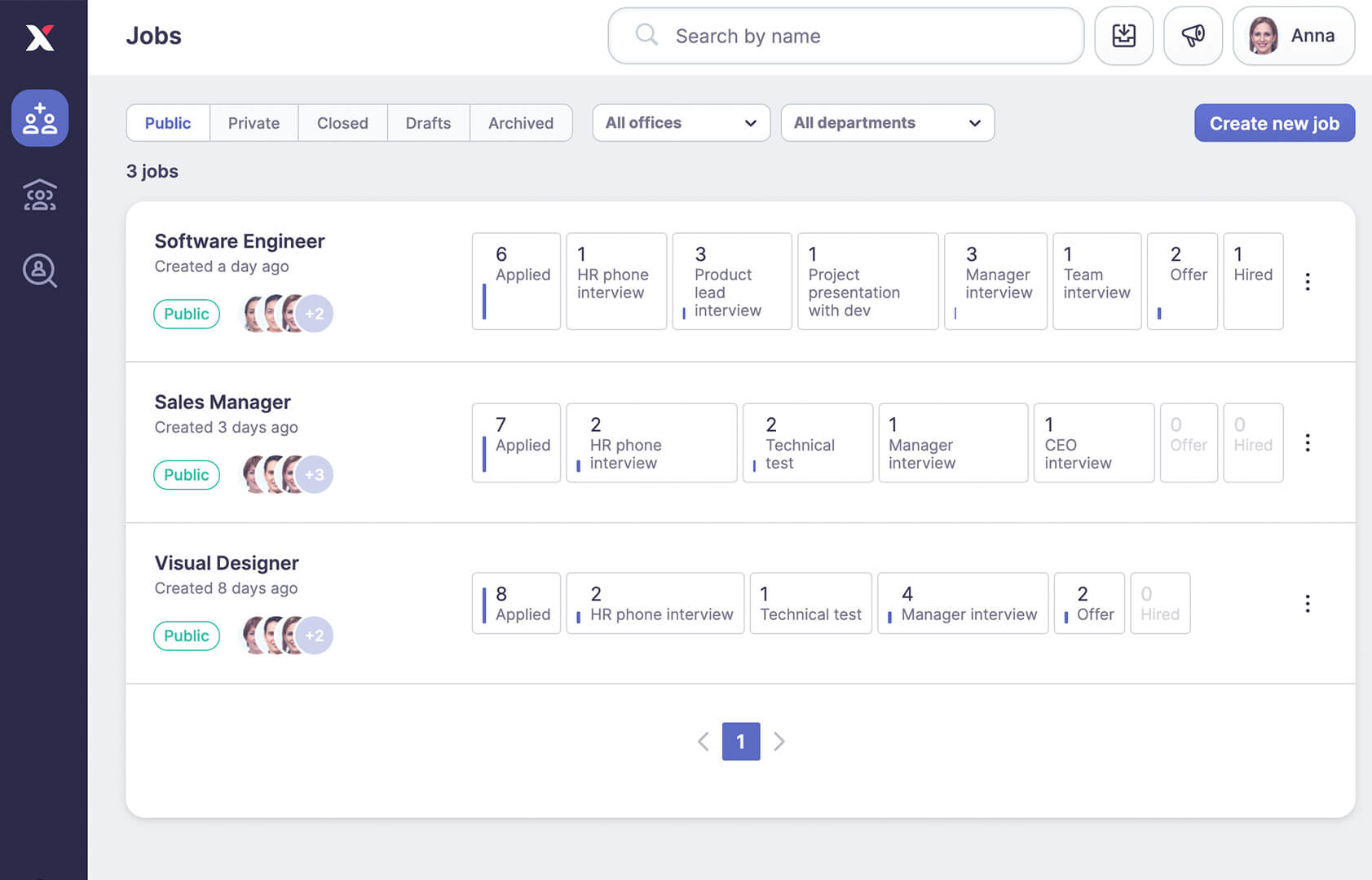Image resolution: width=1372 pixels, height=880 pixels.
Task: Click the Search by name field
Action: coord(845,36)
